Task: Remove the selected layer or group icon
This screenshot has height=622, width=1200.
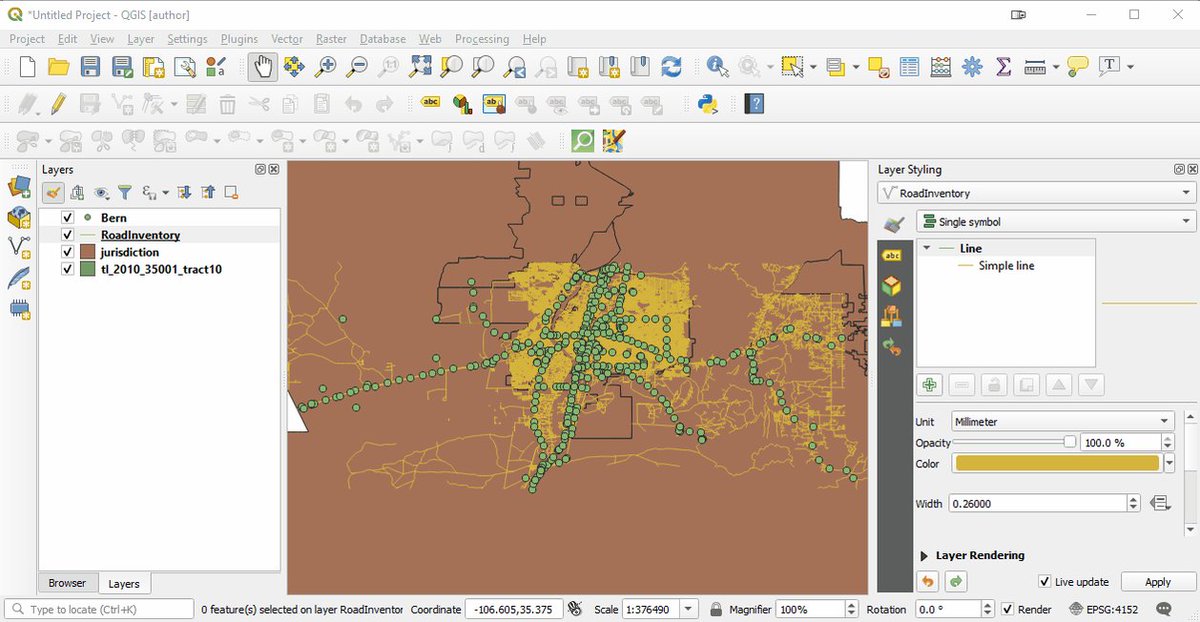Action: [231, 192]
